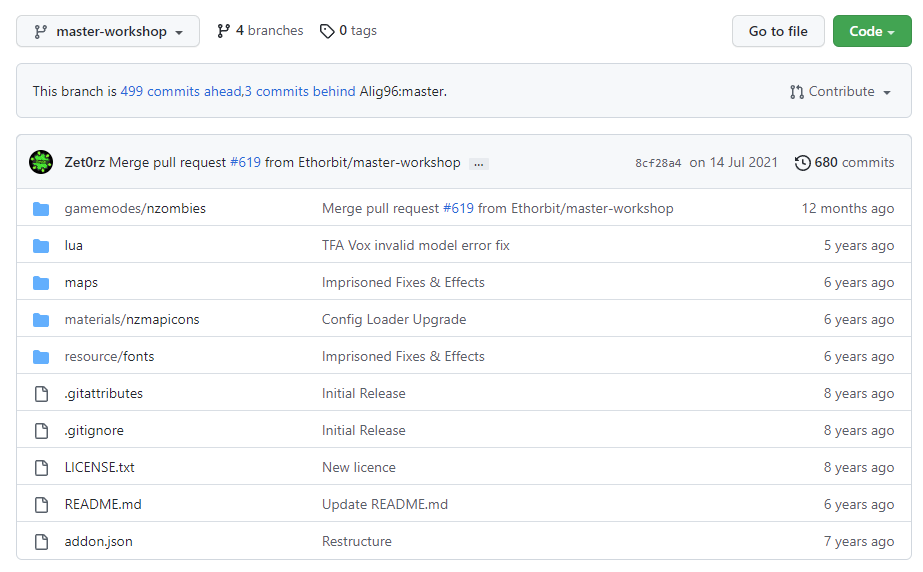Image resolution: width=923 pixels, height=572 pixels.
Task: Click the .gitattributes file icon
Action: [41, 394]
